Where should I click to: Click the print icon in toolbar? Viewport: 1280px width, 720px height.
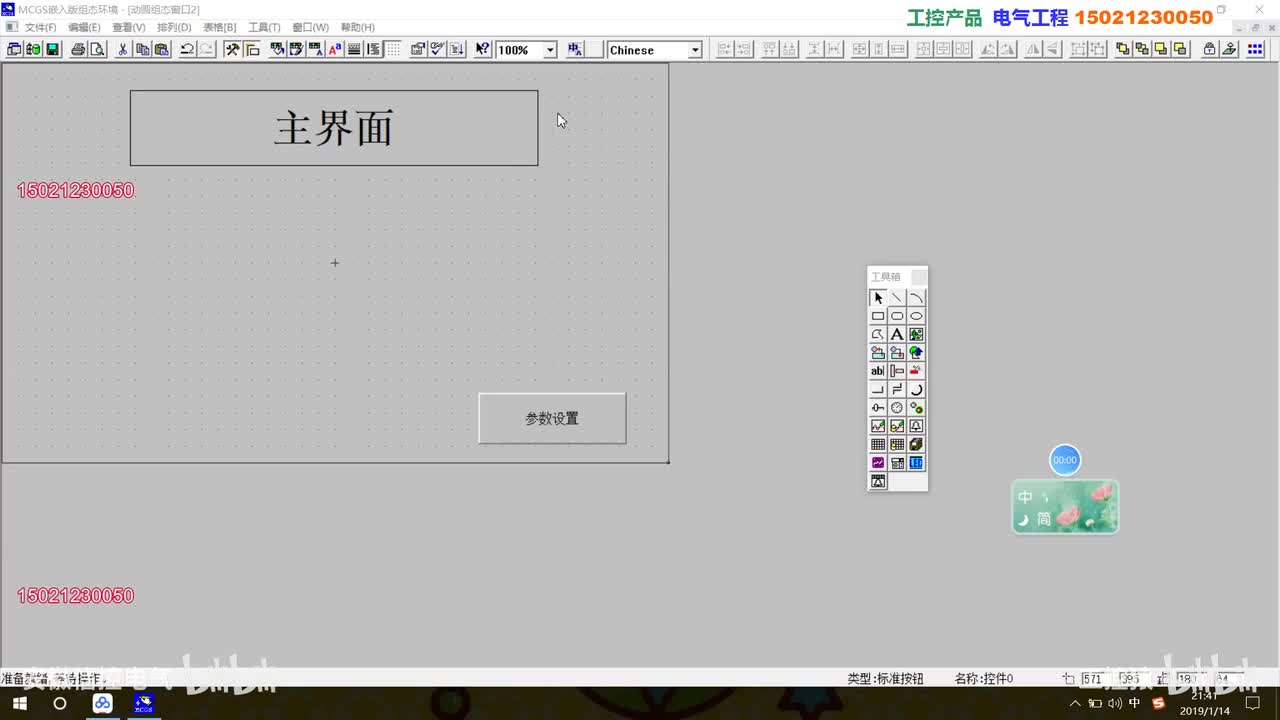pos(78,49)
